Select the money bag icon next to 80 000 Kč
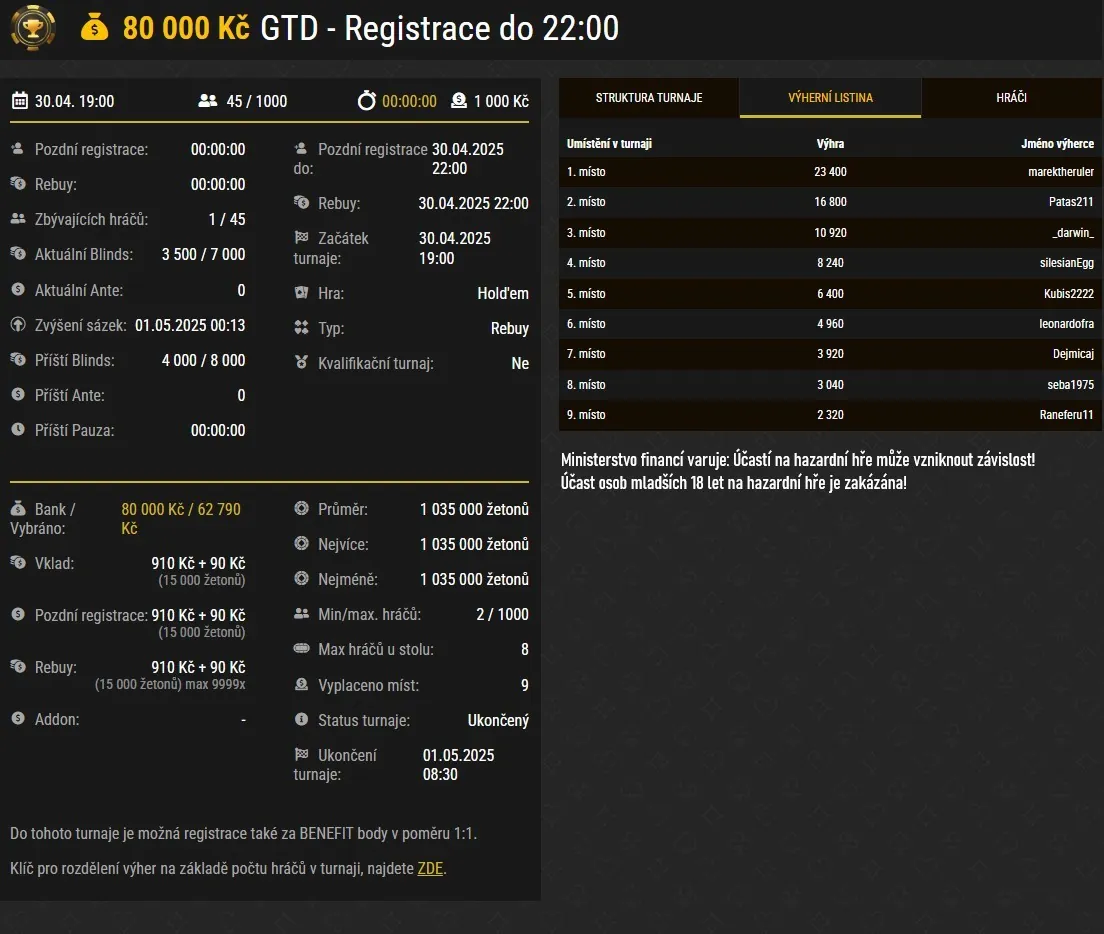The image size is (1104, 934). 95,28
